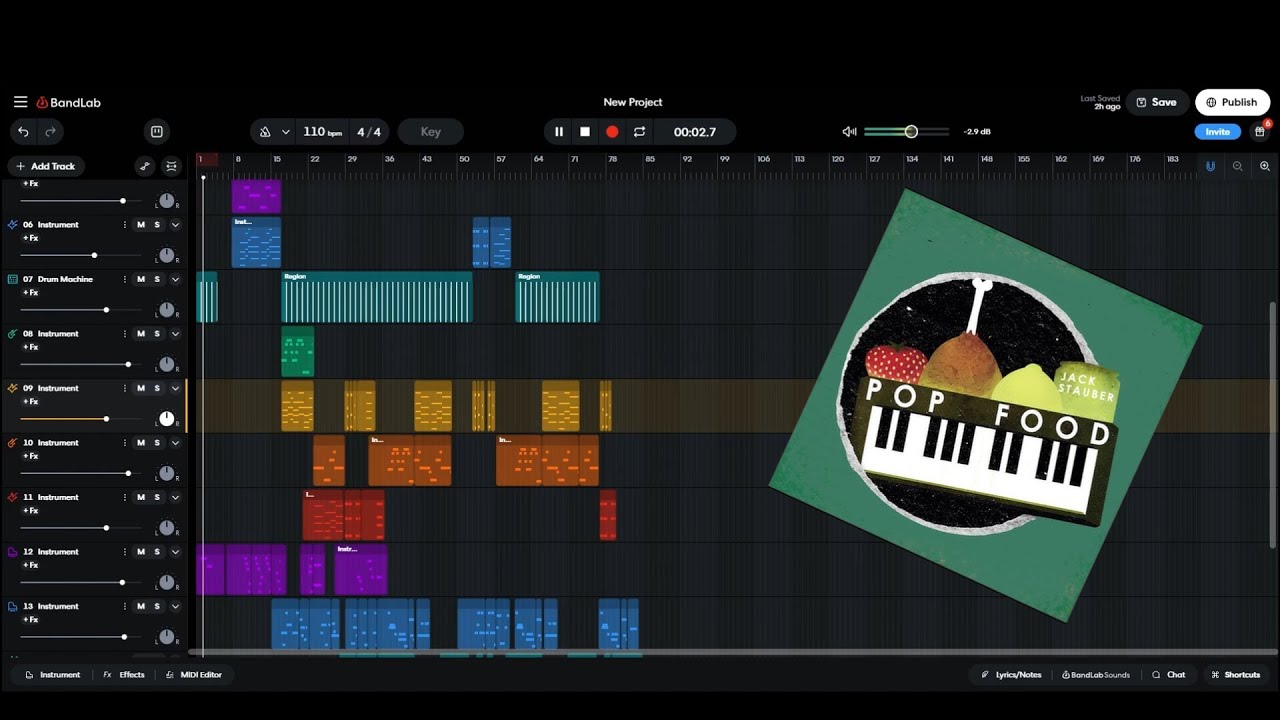
Task: Click the 09 Instrument track icon
Action: click(x=13, y=388)
